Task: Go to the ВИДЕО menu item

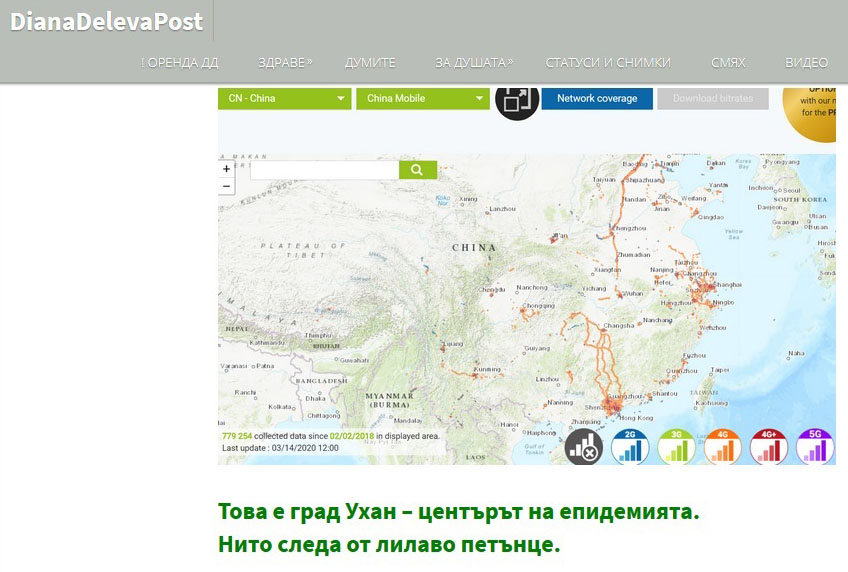Action: [x=806, y=62]
